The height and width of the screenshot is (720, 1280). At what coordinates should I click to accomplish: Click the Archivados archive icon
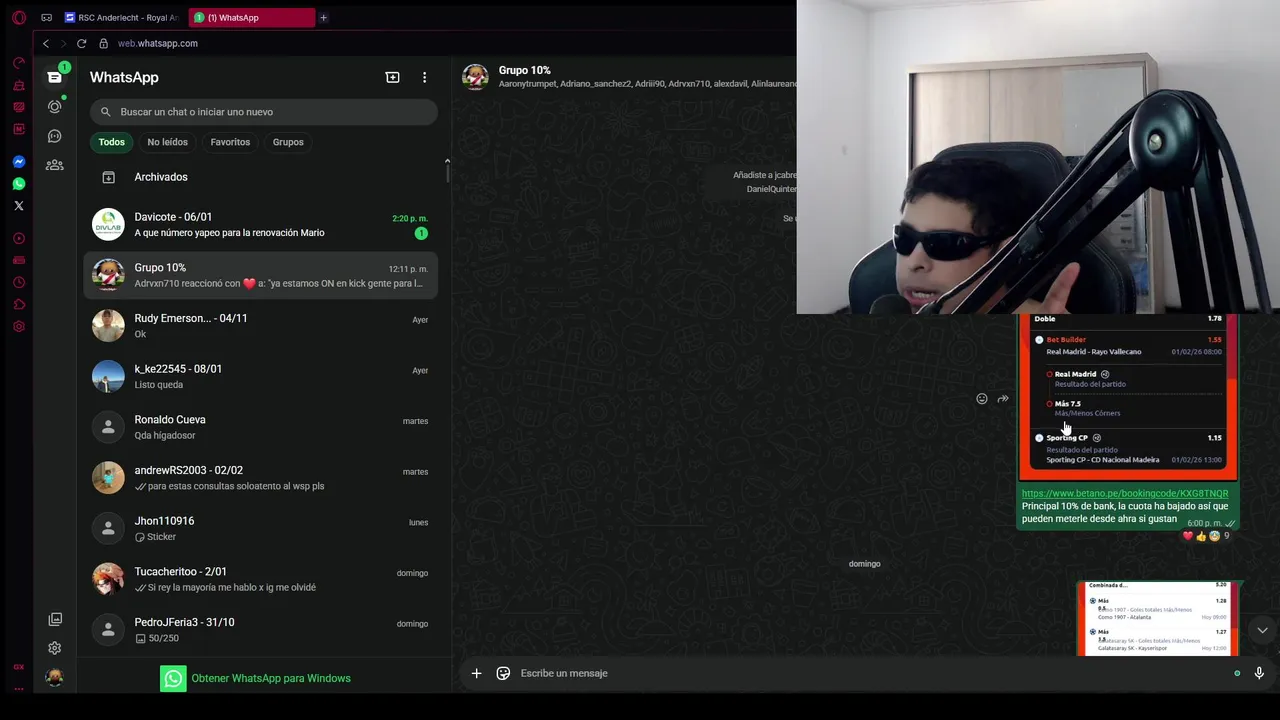(108, 177)
